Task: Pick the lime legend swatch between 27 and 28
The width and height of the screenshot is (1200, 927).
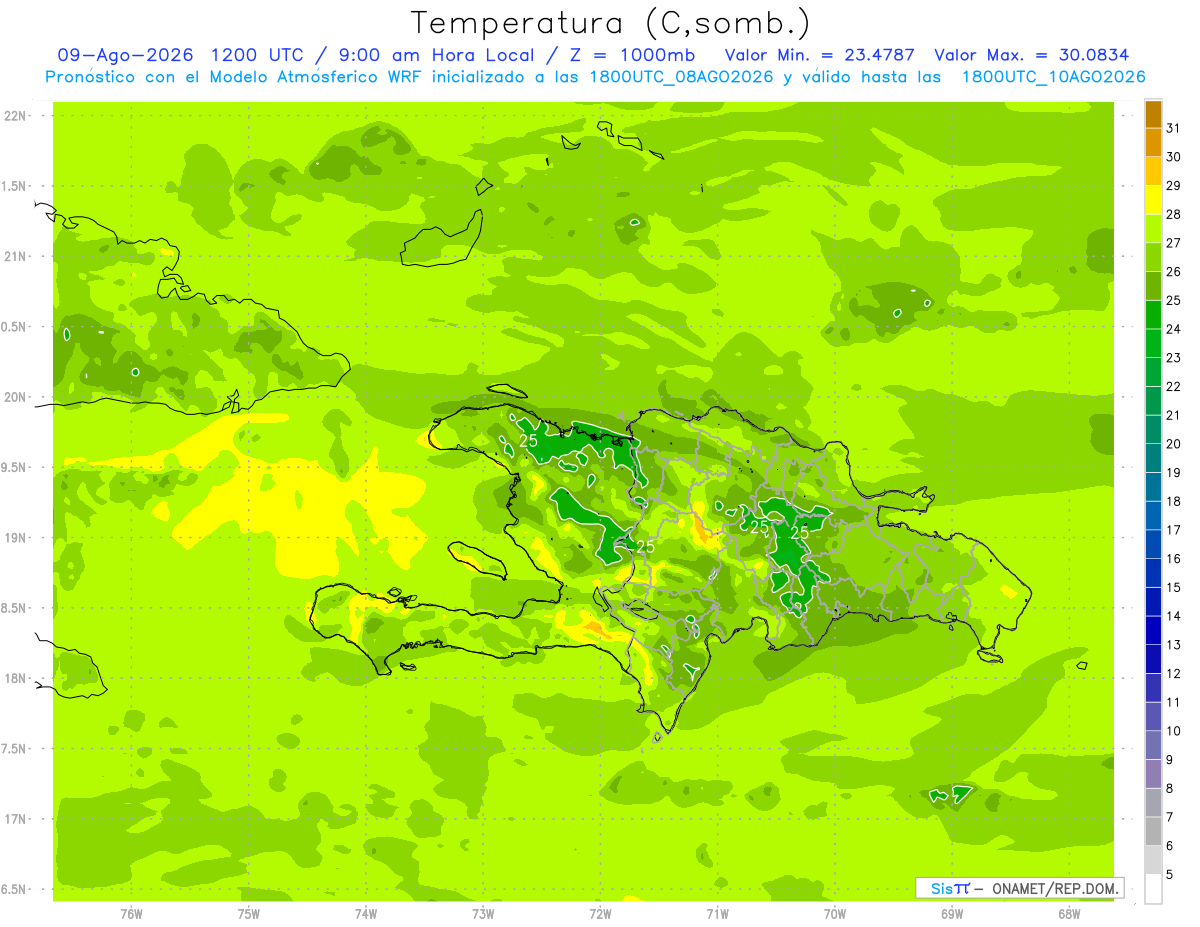Action: click(x=1153, y=229)
